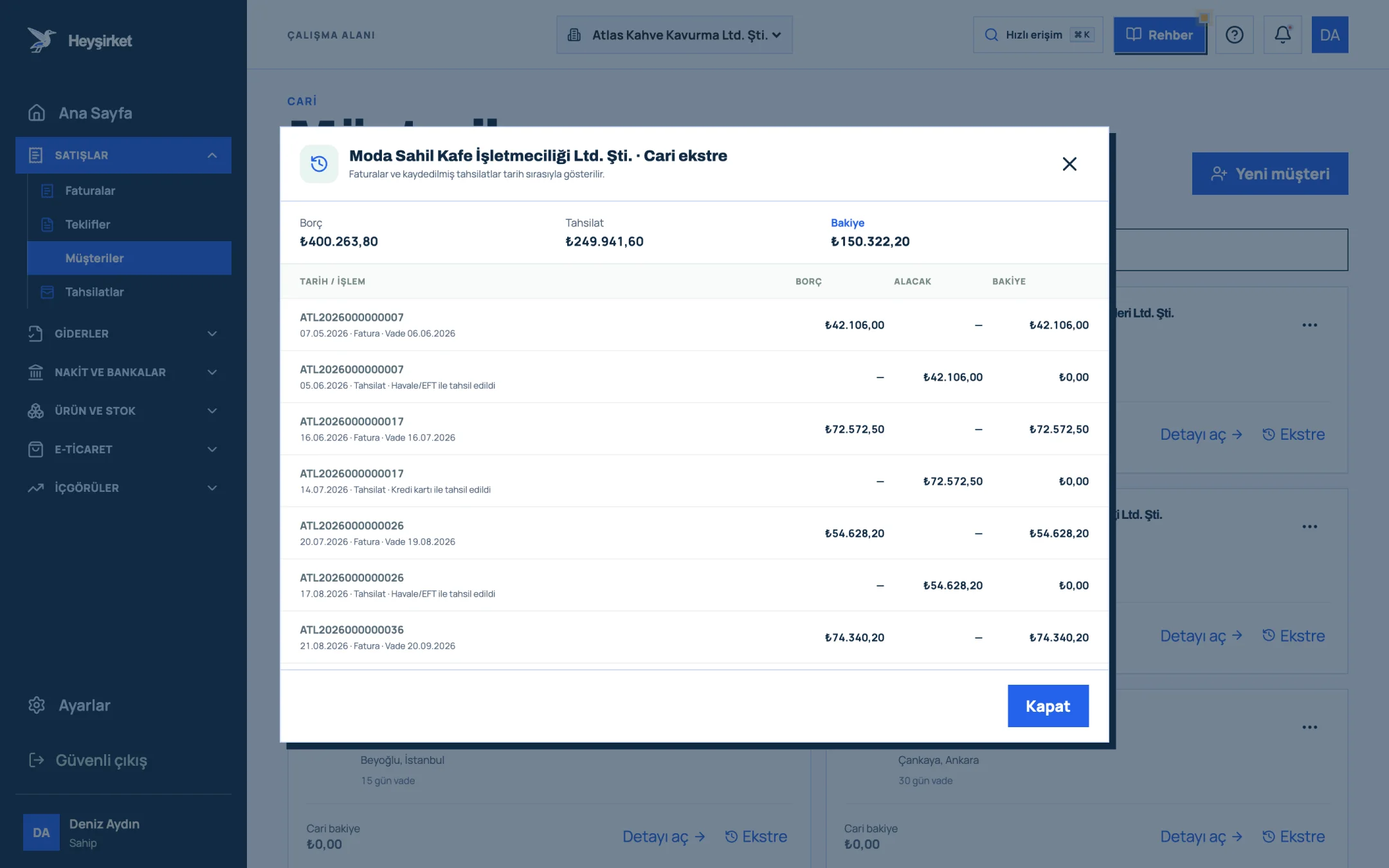Close the Cari ekstre dialog with X
The height and width of the screenshot is (868, 1389).
[x=1069, y=164]
